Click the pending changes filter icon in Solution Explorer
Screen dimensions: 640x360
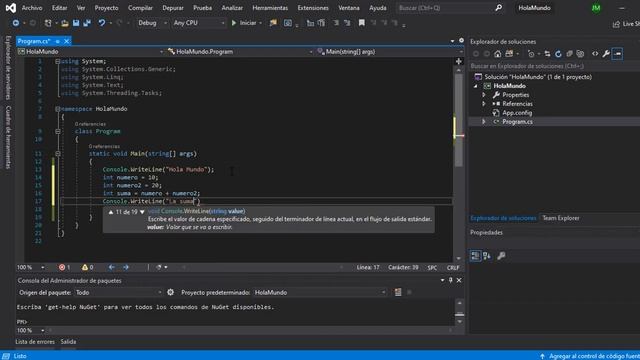[x=531, y=54]
